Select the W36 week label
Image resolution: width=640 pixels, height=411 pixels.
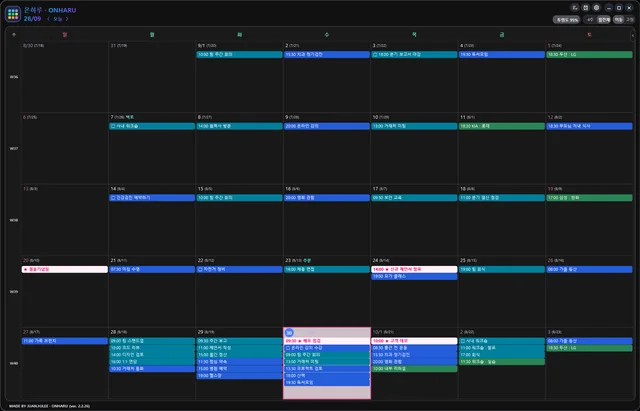[x=14, y=77]
